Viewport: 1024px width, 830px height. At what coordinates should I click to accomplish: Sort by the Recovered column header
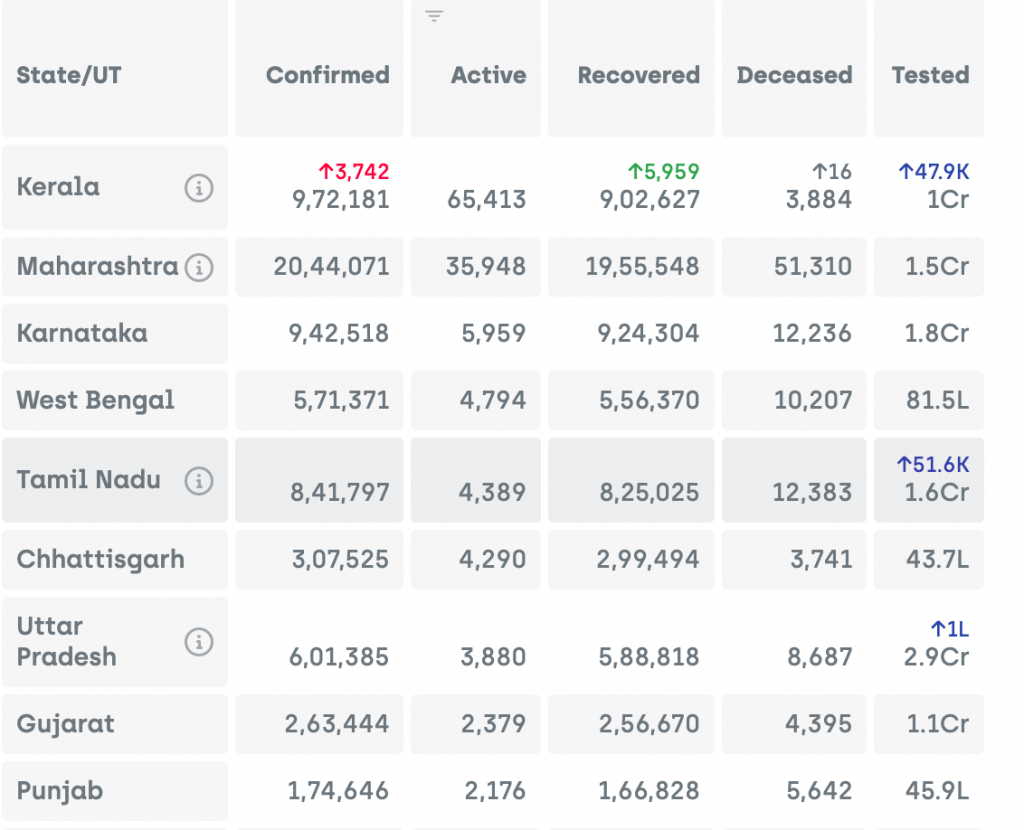[x=638, y=75]
